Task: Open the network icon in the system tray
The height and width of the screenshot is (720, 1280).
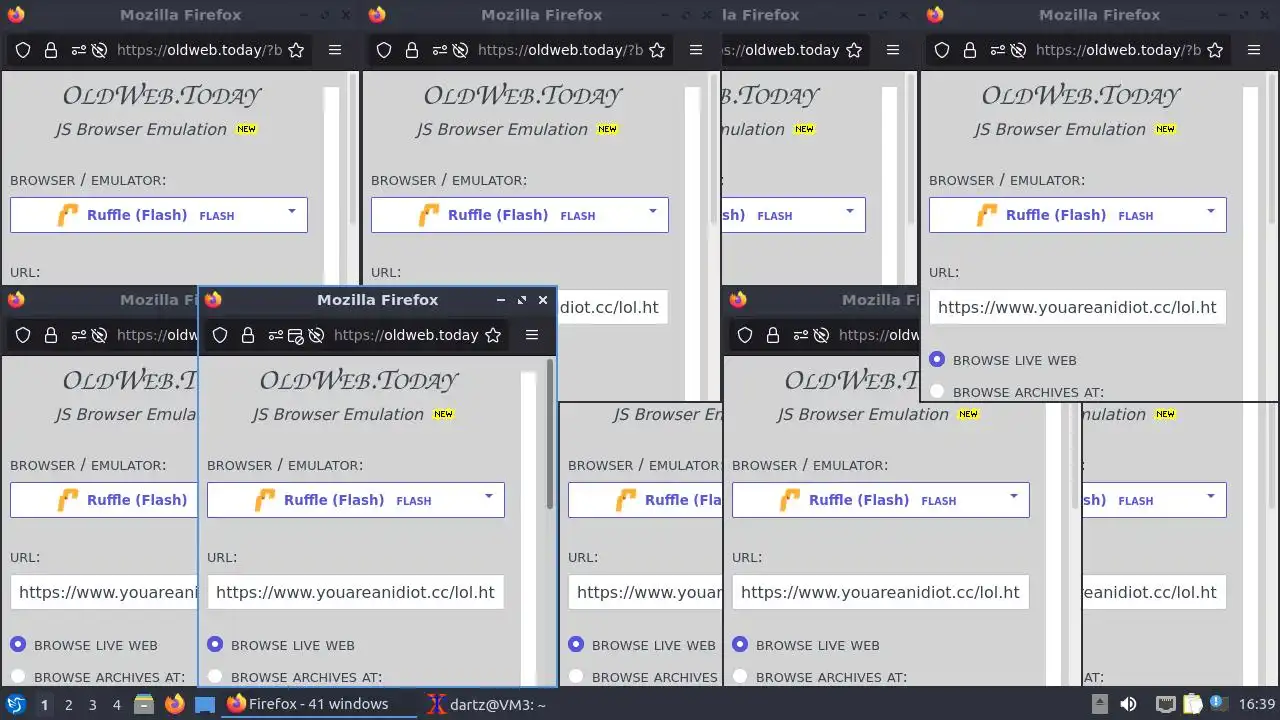Action: pos(1165,704)
